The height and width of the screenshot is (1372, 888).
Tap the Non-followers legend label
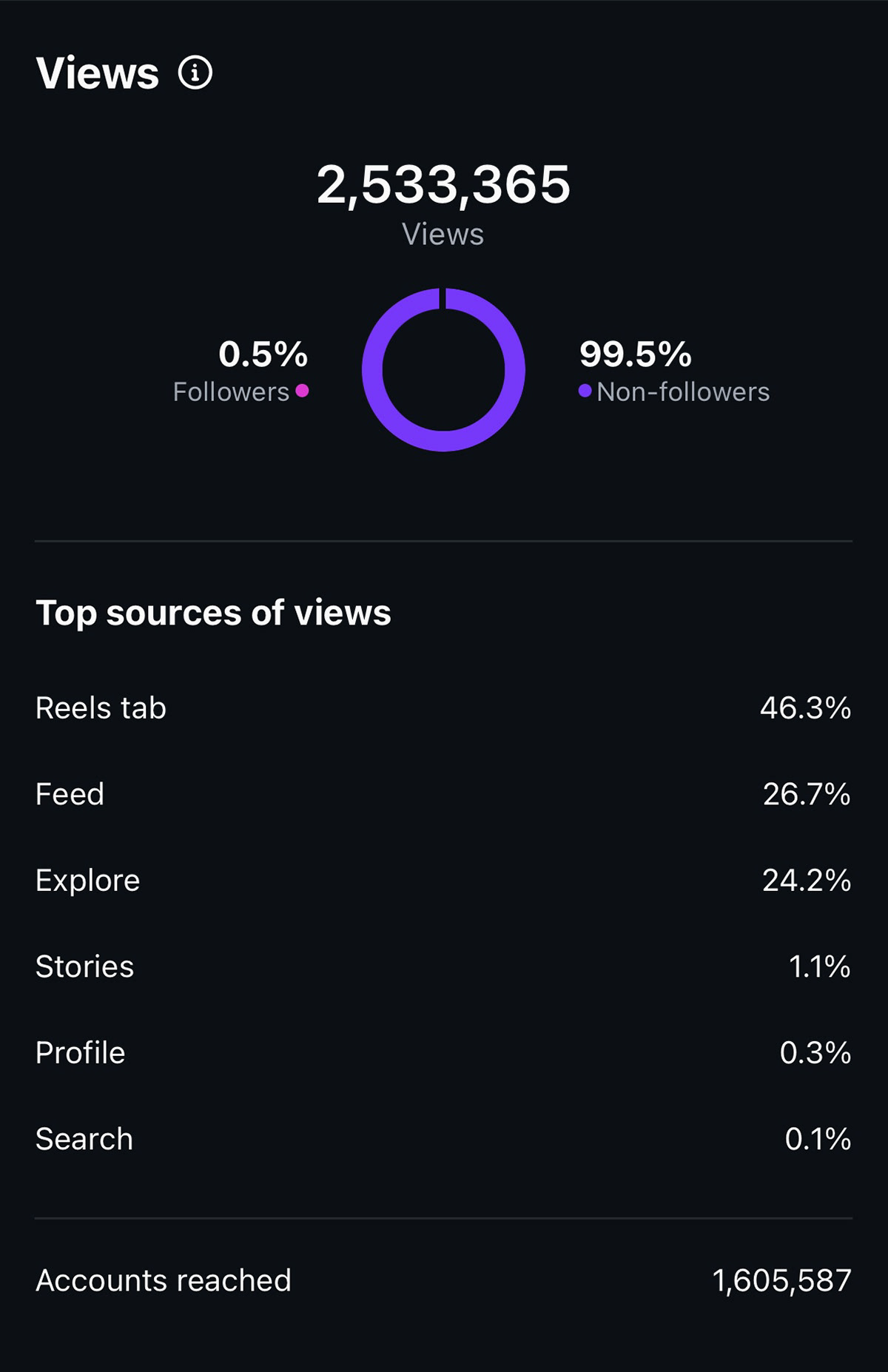(x=683, y=392)
